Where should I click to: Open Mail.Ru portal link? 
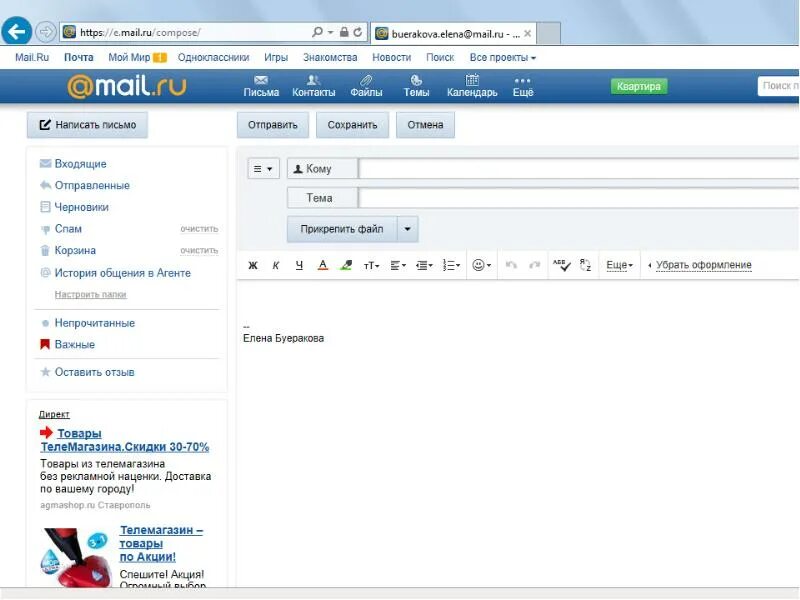coord(32,57)
